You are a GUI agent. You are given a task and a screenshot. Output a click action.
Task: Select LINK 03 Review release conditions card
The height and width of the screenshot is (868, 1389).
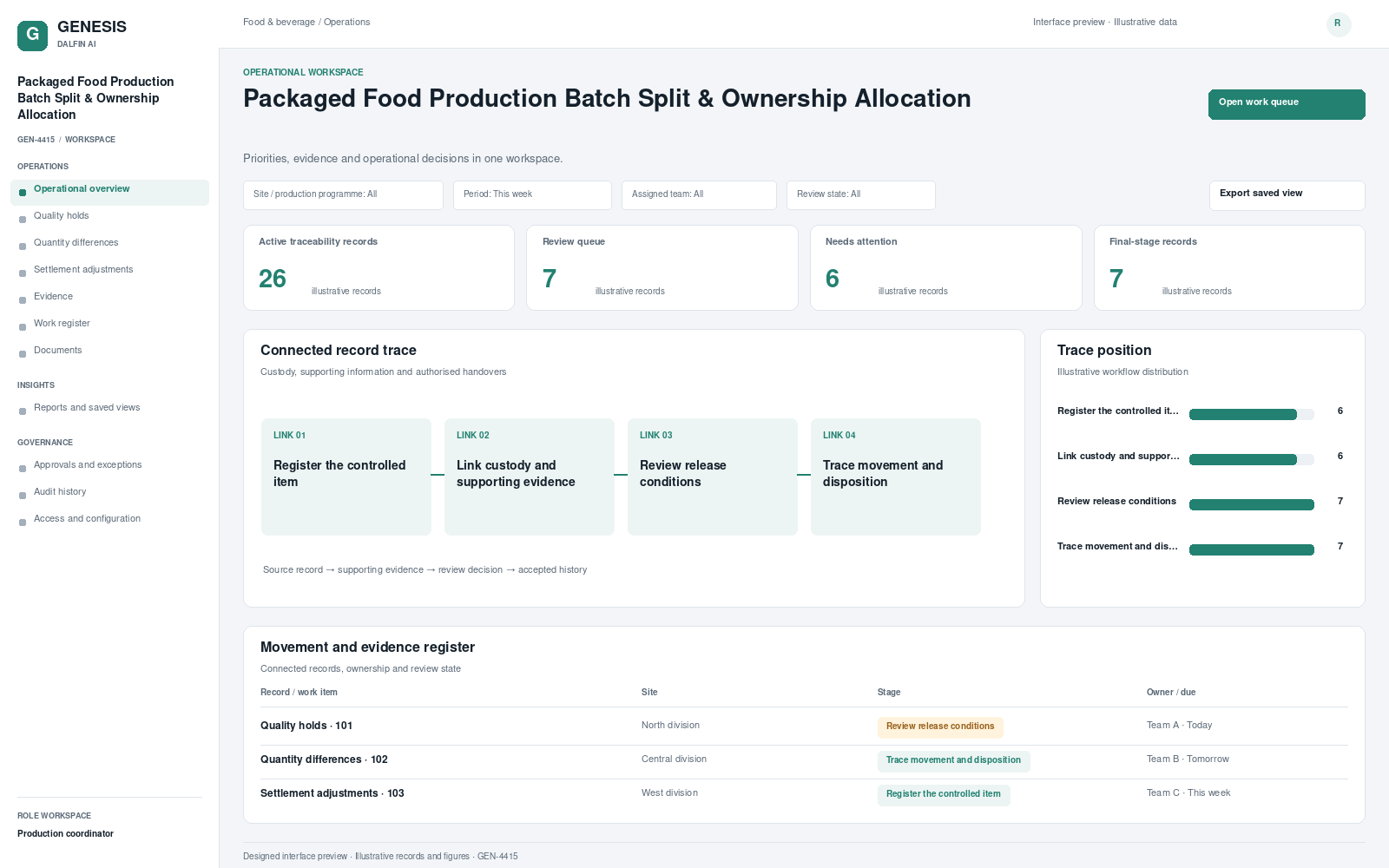(x=713, y=477)
